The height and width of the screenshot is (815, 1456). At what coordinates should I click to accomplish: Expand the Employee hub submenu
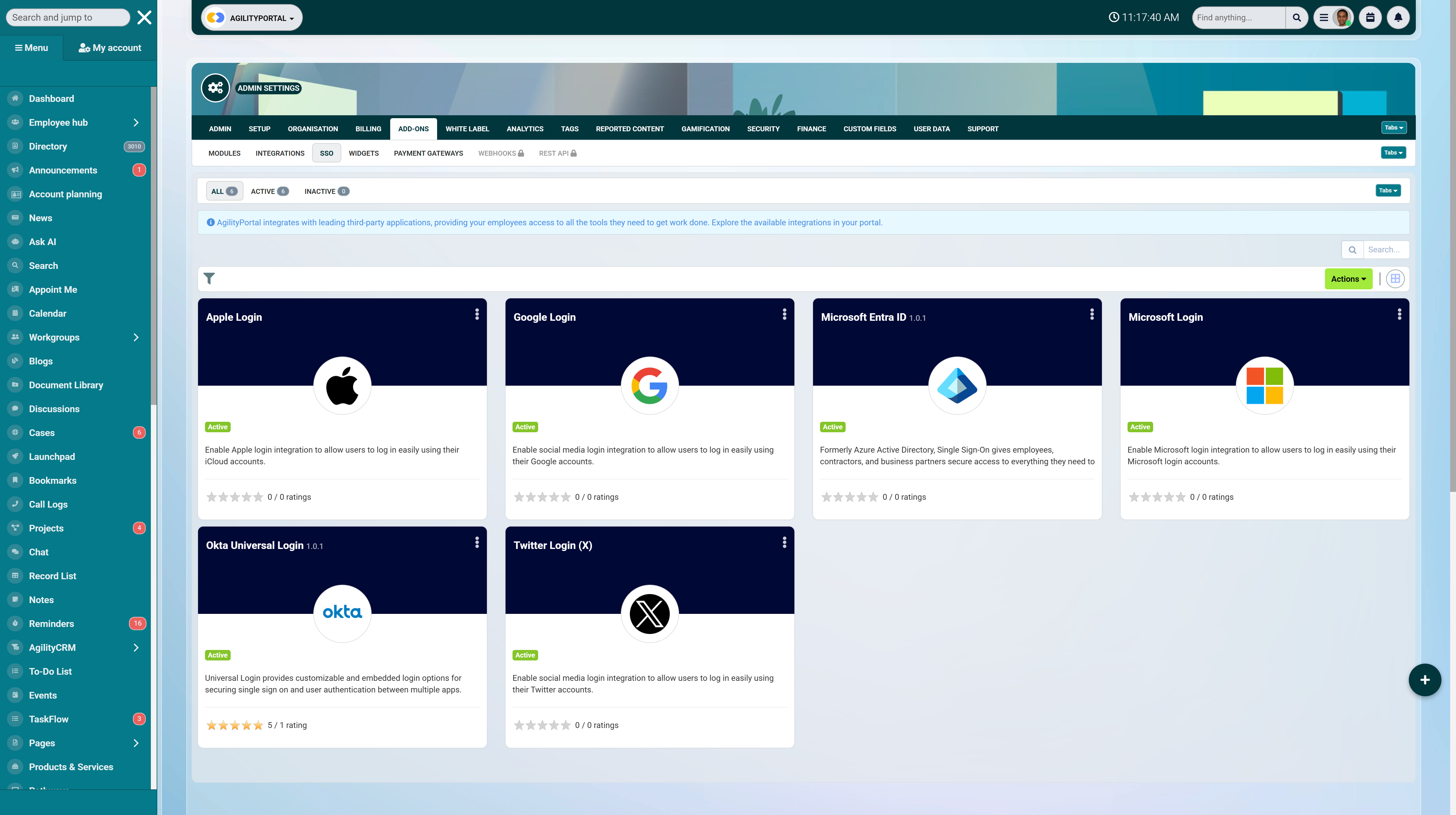pyautogui.click(x=136, y=123)
